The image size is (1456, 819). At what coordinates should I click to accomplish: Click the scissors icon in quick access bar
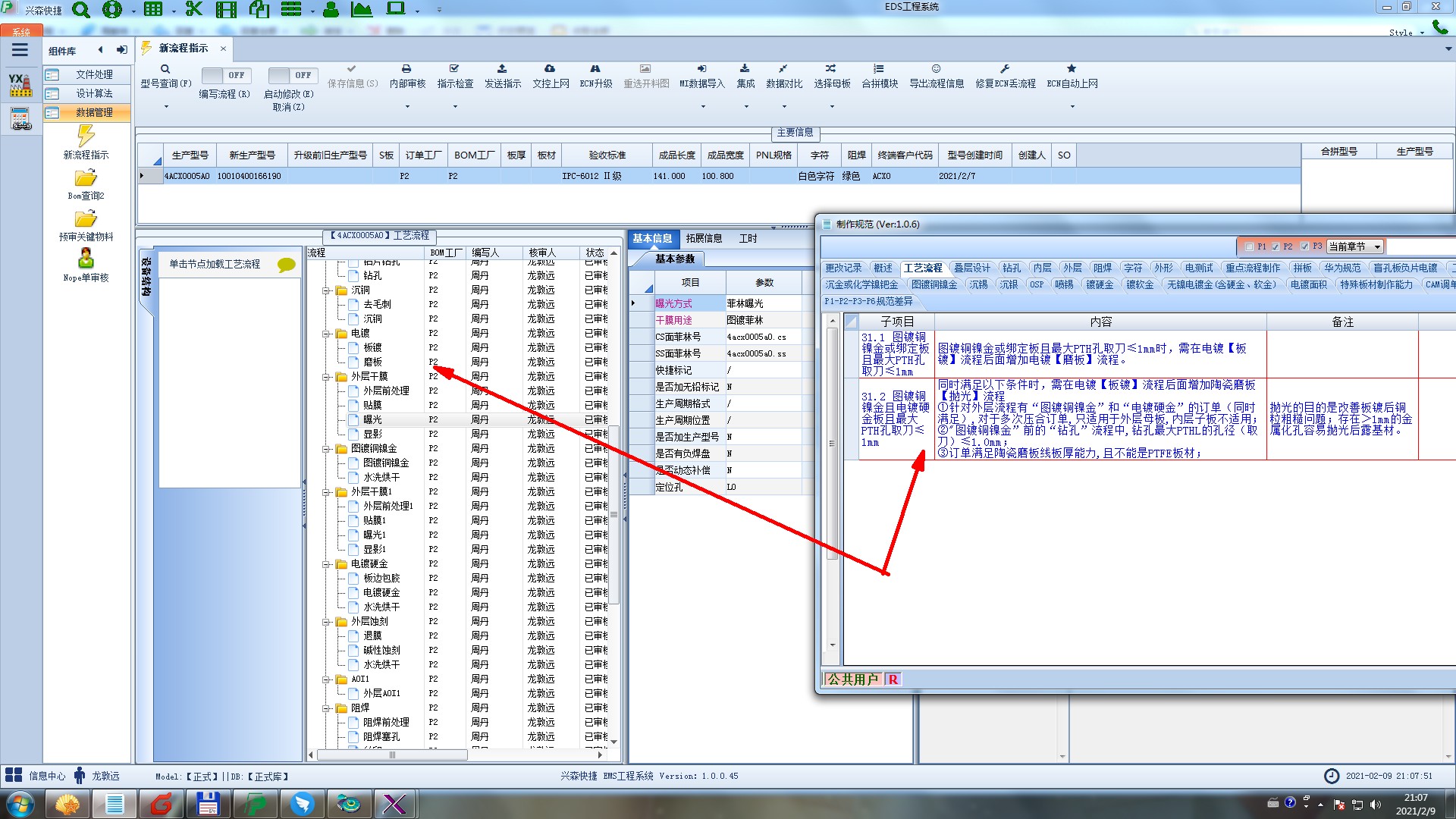194,10
